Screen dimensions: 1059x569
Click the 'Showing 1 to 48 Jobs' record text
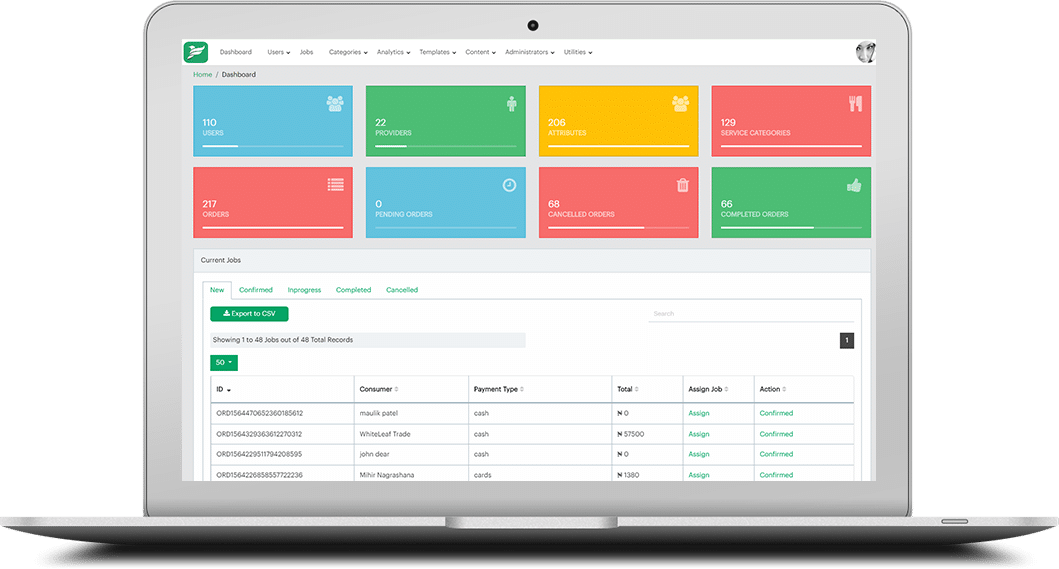coord(283,340)
